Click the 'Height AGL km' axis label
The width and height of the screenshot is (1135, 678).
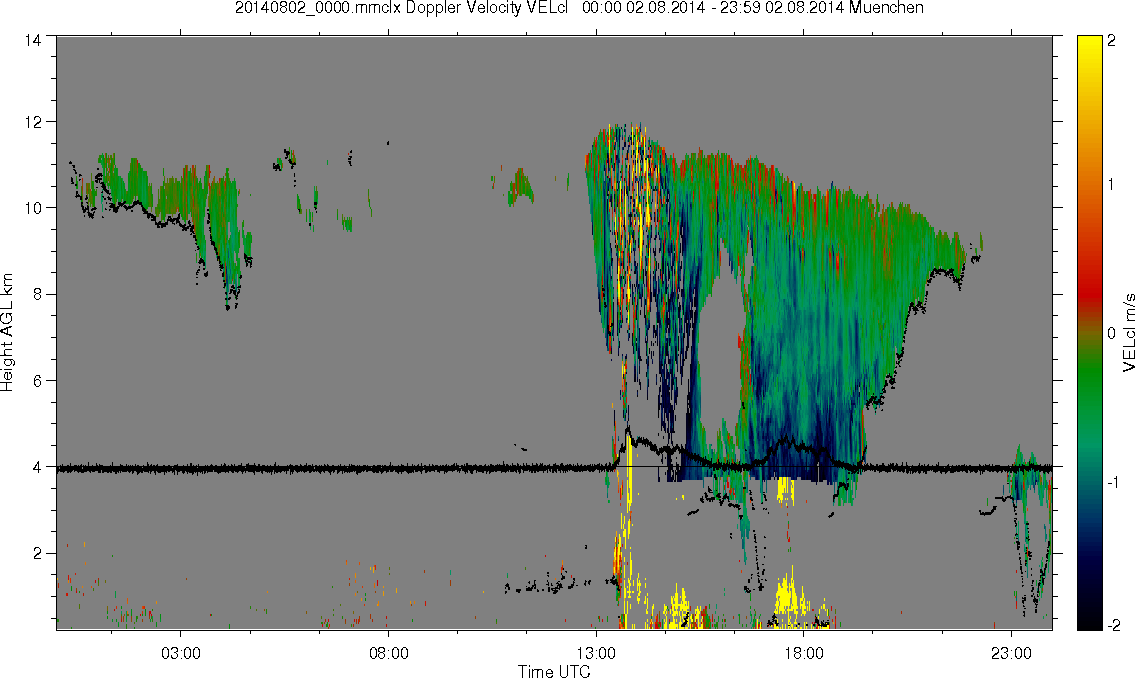click(x=7, y=332)
